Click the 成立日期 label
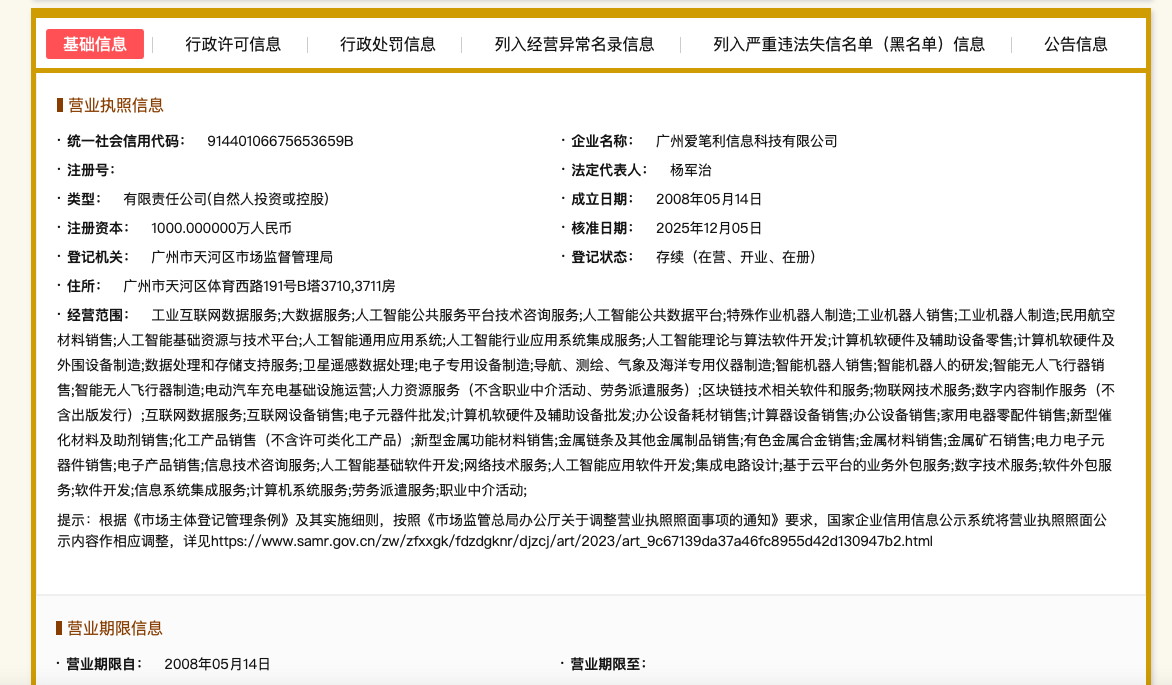Image resolution: width=1172 pixels, height=685 pixels. point(602,199)
